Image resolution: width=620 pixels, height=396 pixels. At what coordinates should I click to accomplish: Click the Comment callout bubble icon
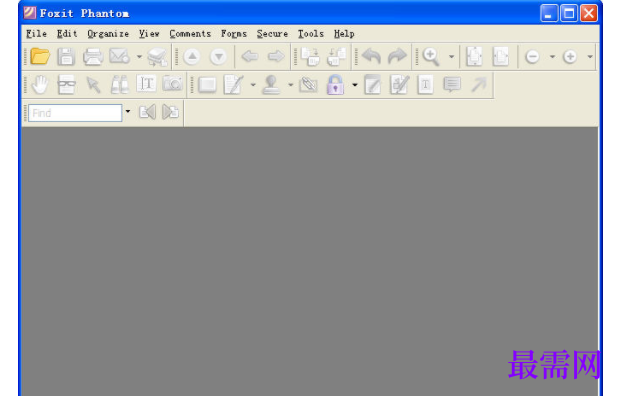click(452, 84)
